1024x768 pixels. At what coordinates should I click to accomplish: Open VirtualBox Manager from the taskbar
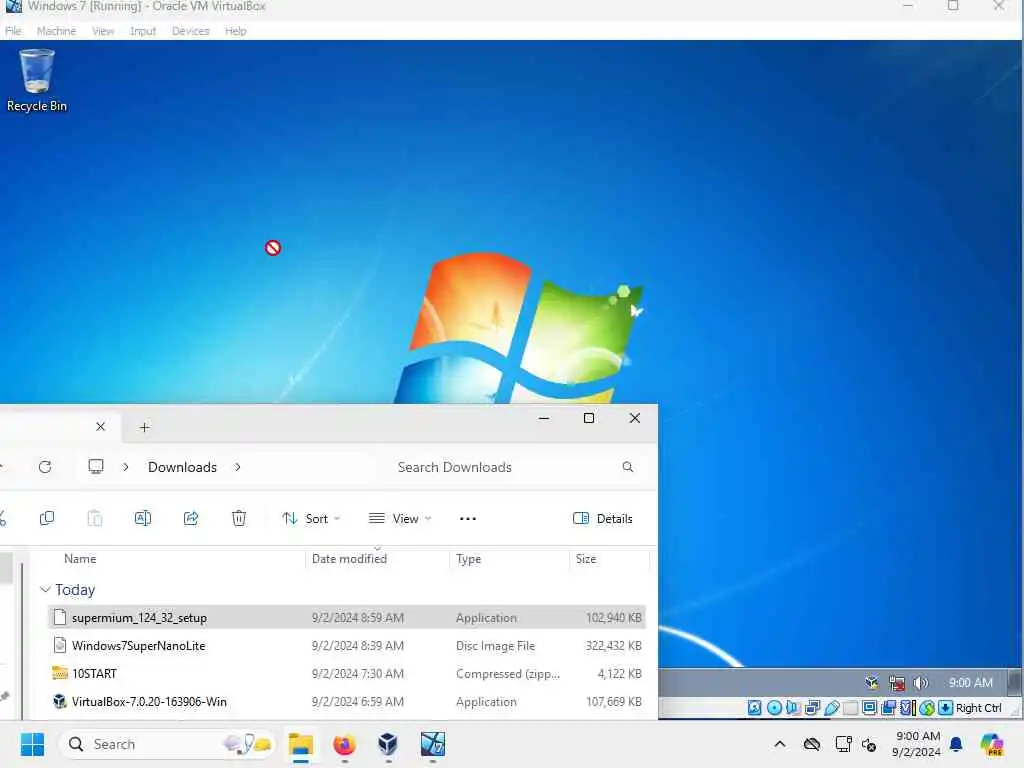pyautogui.click(x=388, y=744)
